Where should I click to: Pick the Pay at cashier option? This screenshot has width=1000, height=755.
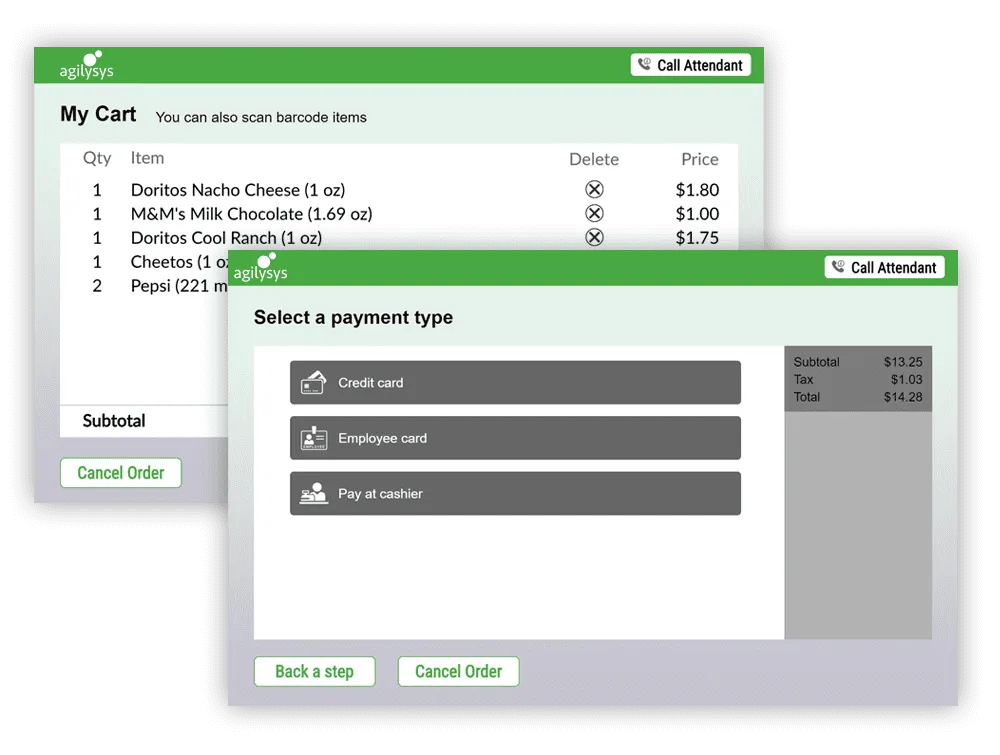[515, 494]
